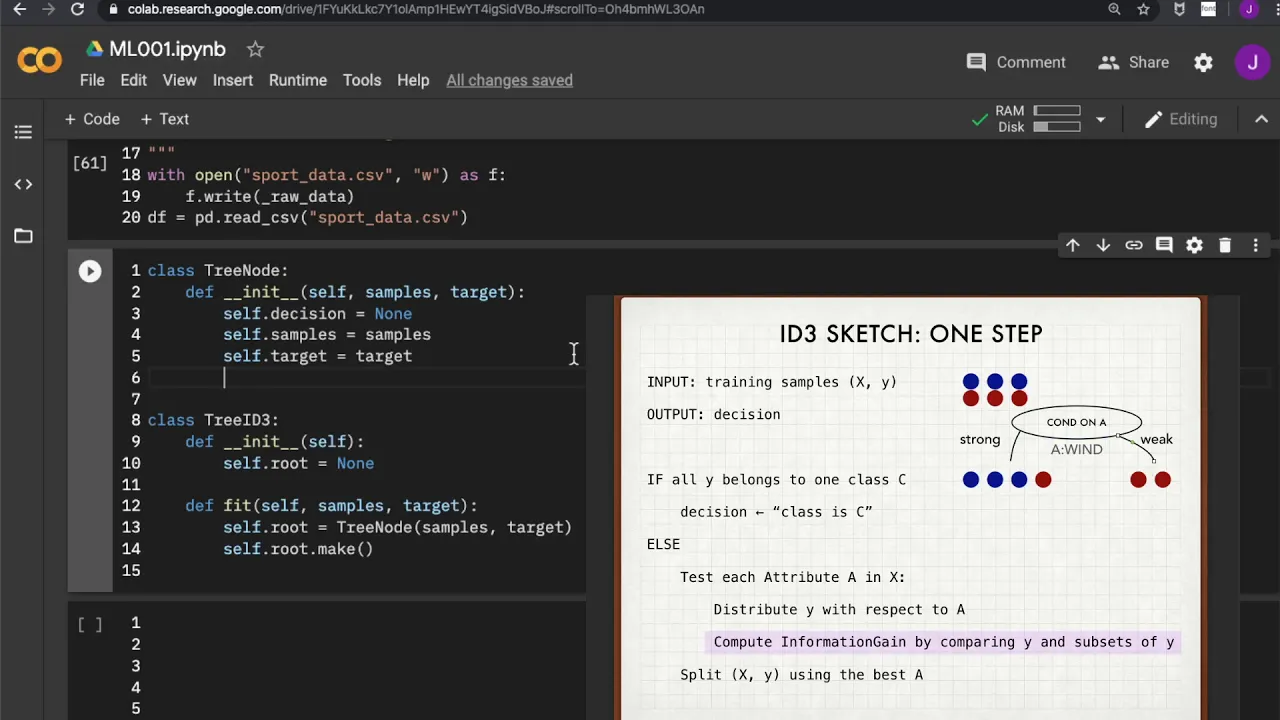Click the 'df = pd.read_csv' code line
The image size is (1280, 720).
pos(307,218)
